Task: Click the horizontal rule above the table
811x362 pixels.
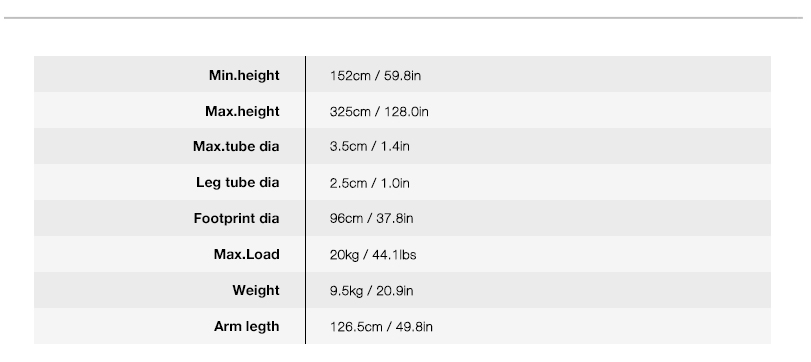Action: [x=403, y=18]
